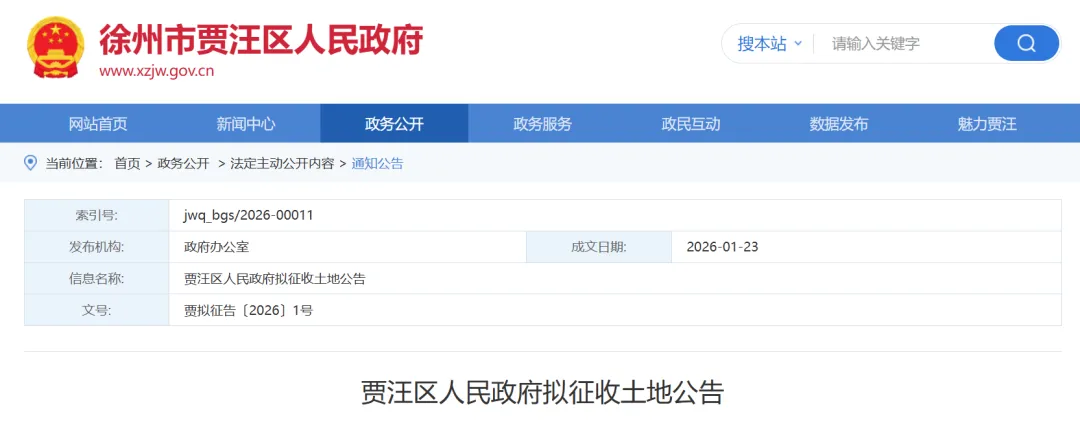The image size is (1080, 429).
Task: Select the 政务公开 nav tab
Action: pos(394,124)
